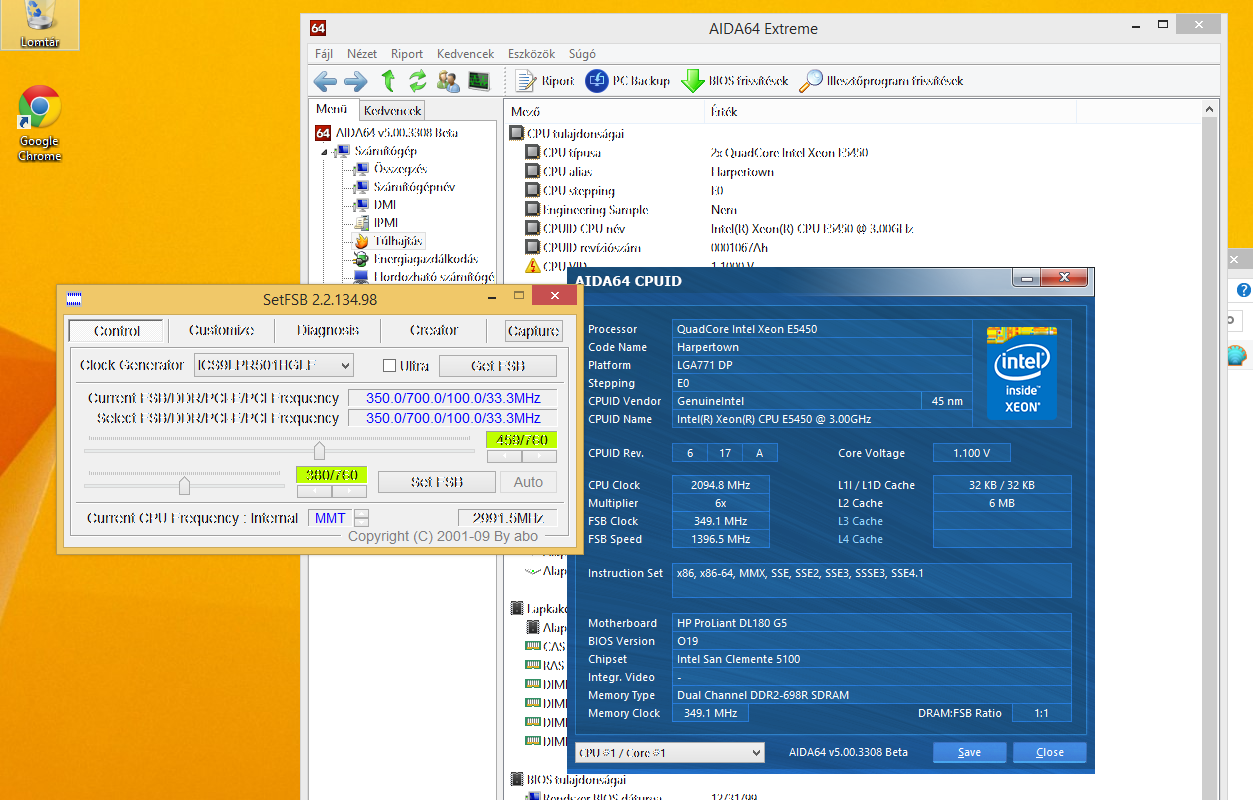The width and height of the screenshot is (1253, 800).
Task: Open the Lomtár recycle bin desktop icon
Action: tap(40, 24)
